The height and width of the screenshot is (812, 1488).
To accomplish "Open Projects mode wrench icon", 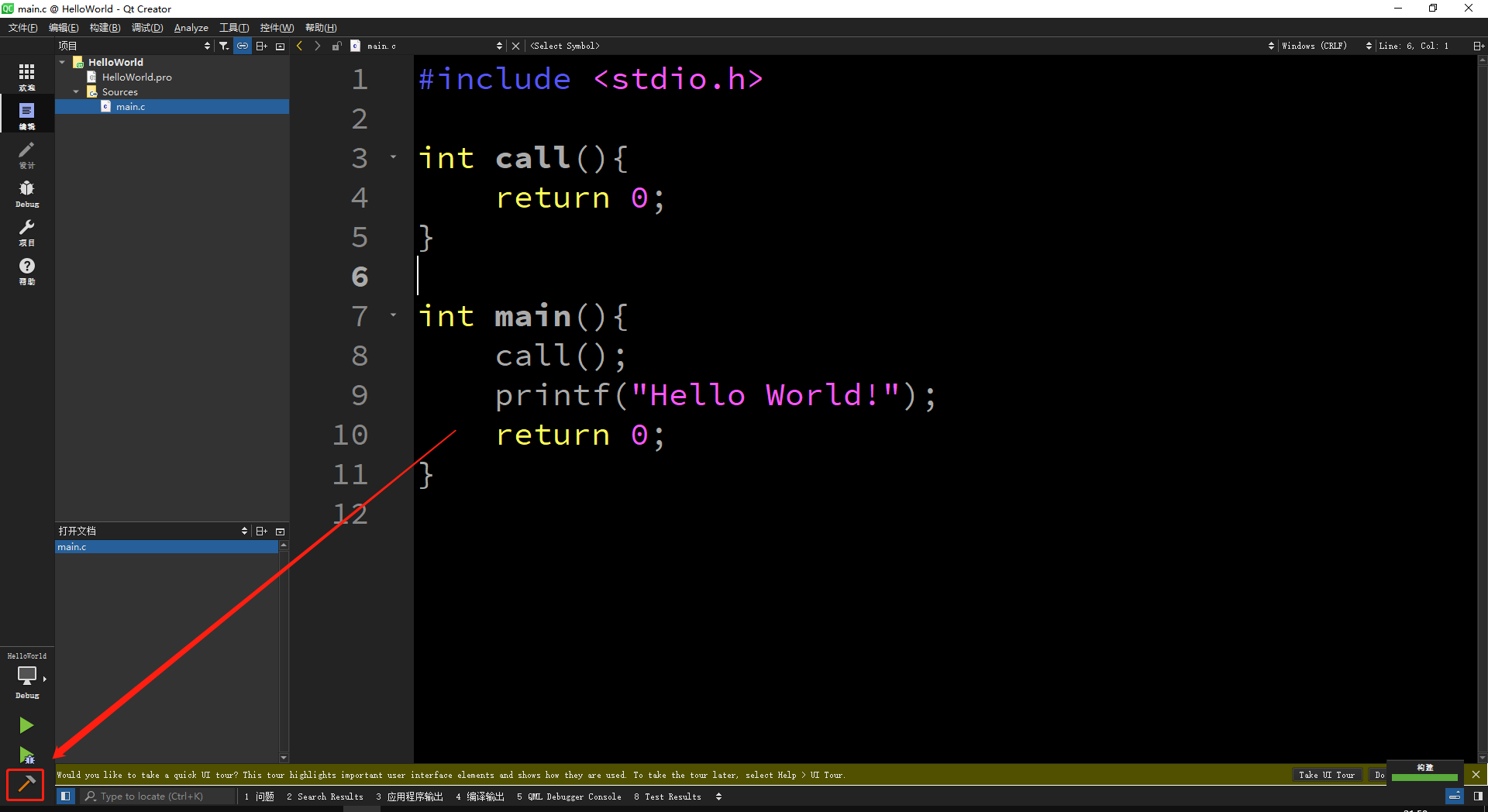I will click(26, 232).
